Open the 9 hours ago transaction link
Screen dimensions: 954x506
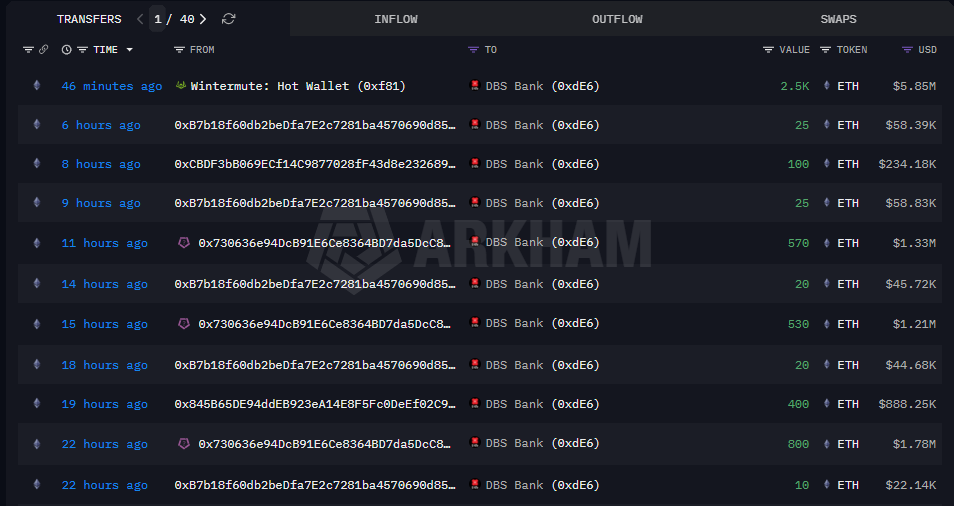pyautogui.click(x=101, y=203)
